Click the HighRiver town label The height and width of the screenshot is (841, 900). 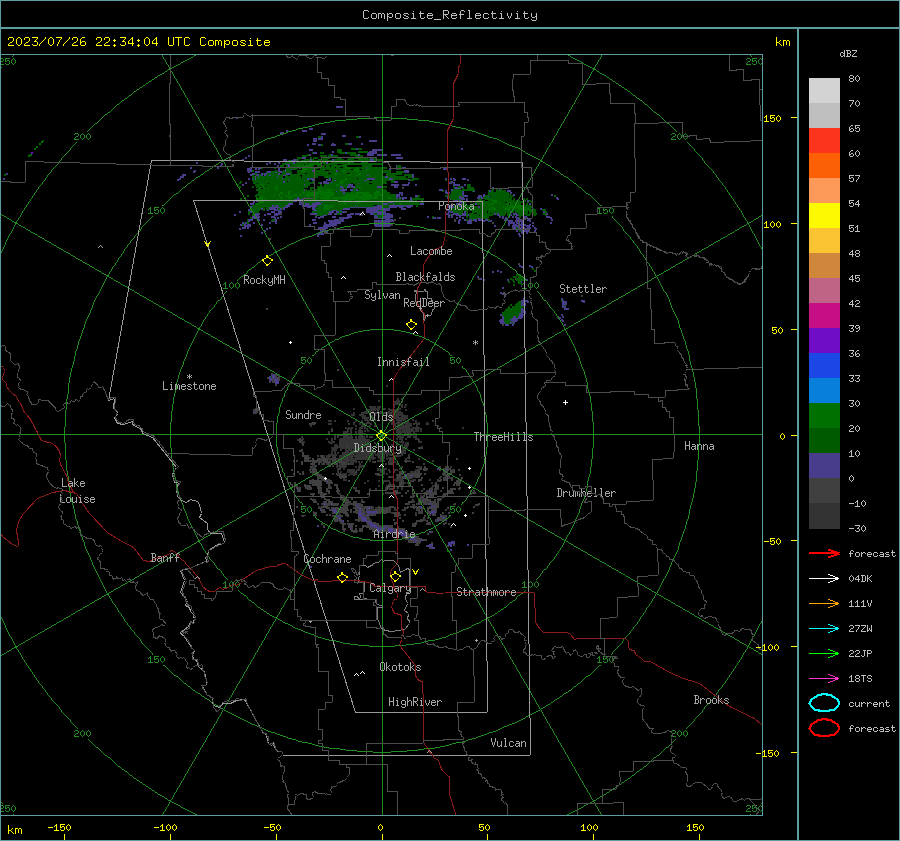[415, 702]
